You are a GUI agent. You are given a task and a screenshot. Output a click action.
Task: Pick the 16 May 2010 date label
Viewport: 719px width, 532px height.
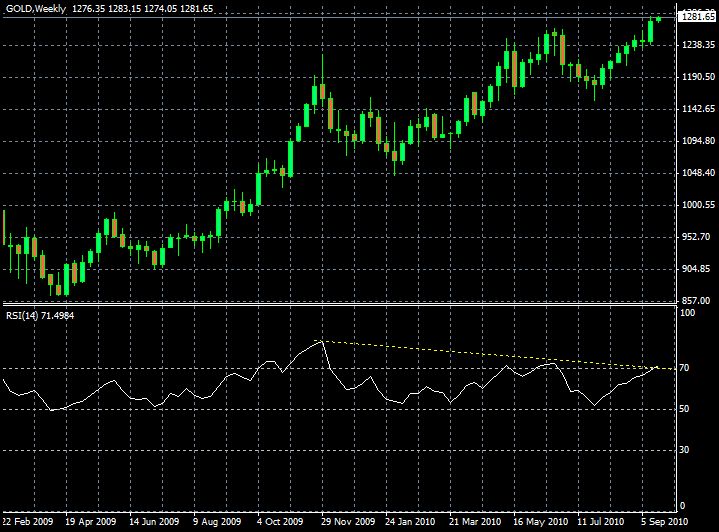(x=537, y=522)
